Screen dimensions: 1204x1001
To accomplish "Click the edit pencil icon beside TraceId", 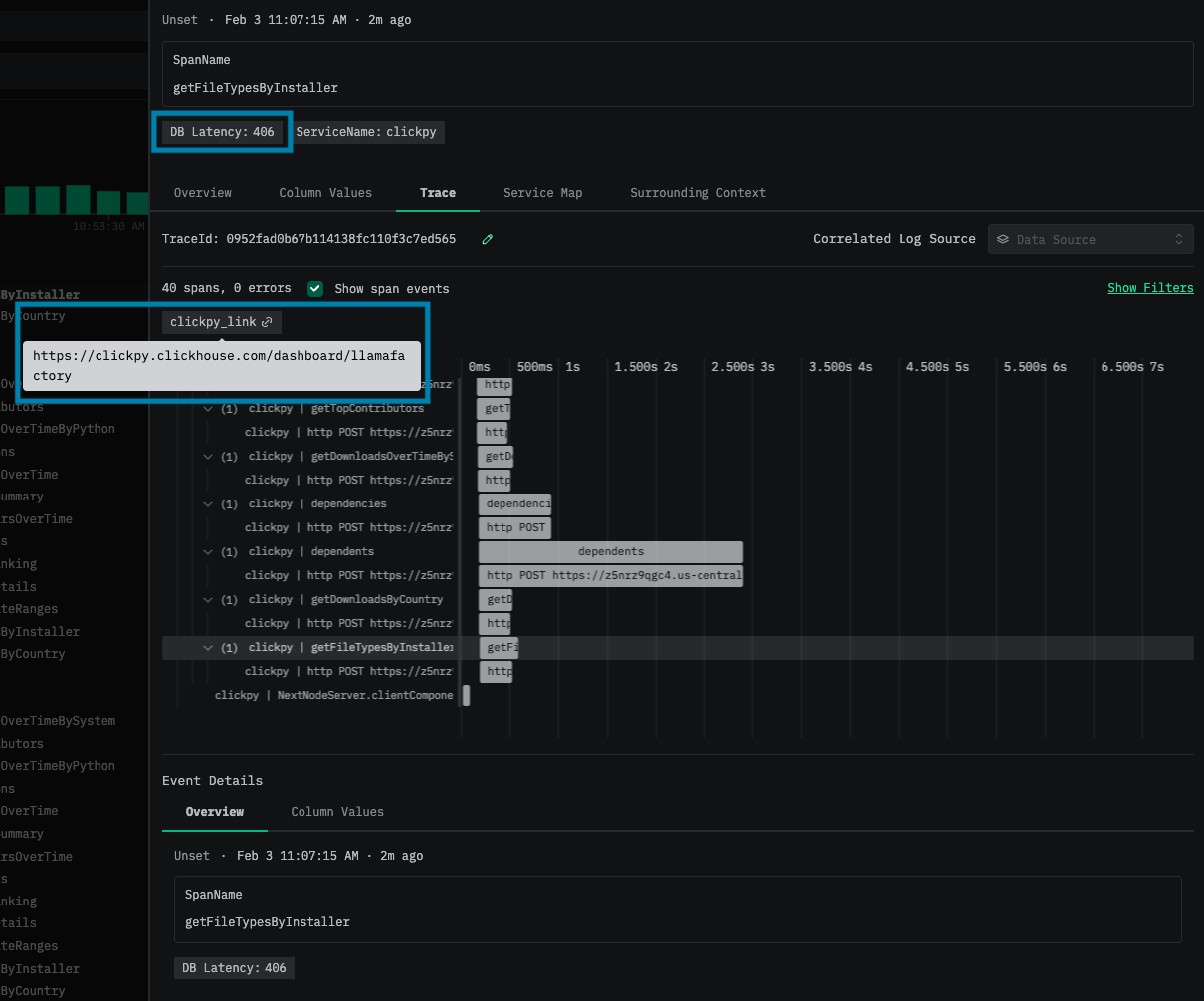I will [x=487, y=239].
